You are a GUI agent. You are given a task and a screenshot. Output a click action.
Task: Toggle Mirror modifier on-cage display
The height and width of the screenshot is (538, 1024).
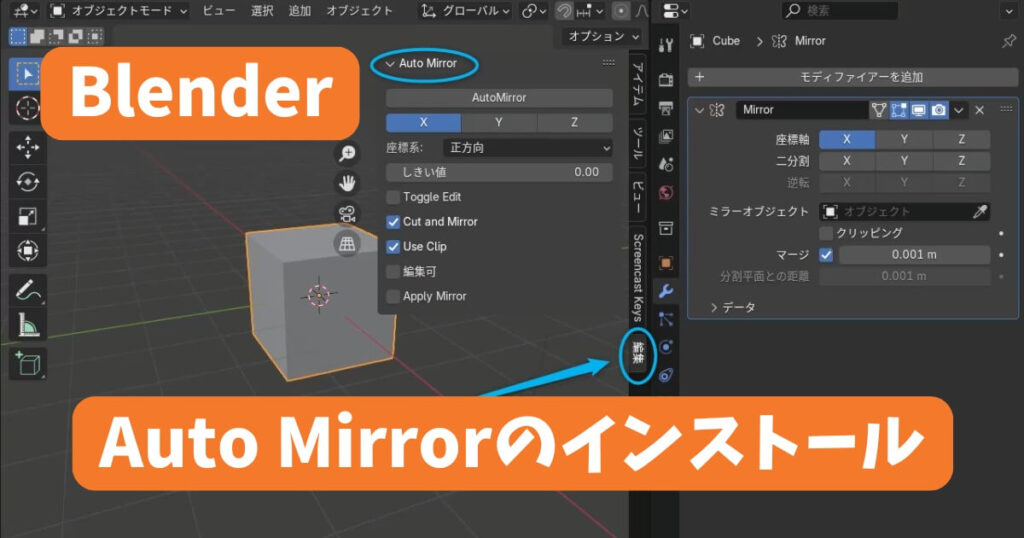(879, 110)
